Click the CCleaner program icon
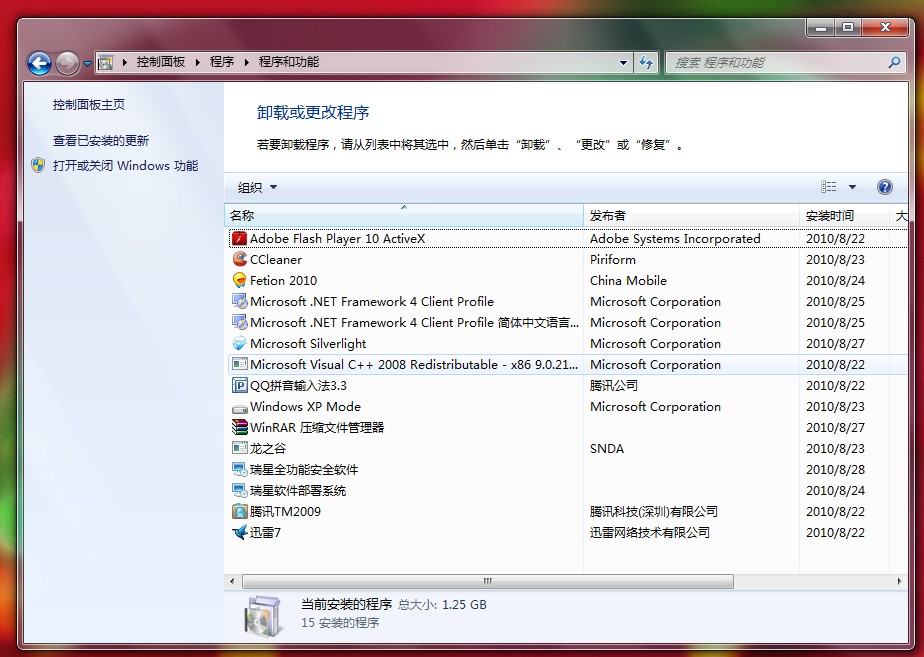Screen dimensions: 924x657 click(239, 259)
